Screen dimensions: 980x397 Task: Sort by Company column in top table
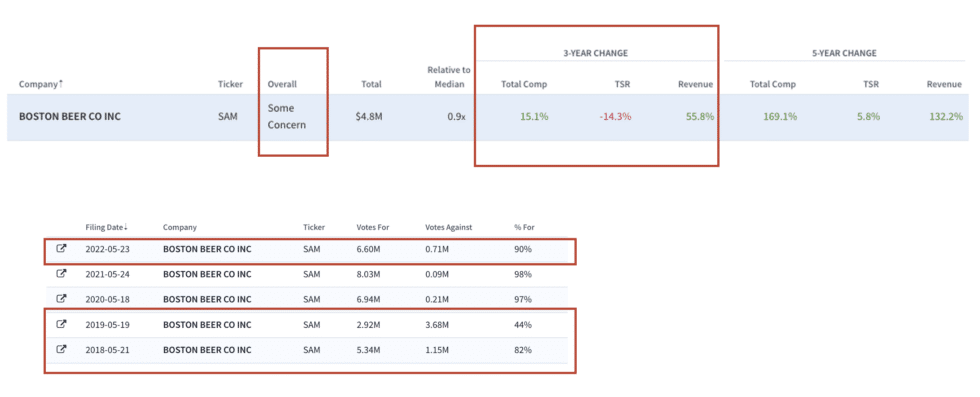[x=41, y=84]
